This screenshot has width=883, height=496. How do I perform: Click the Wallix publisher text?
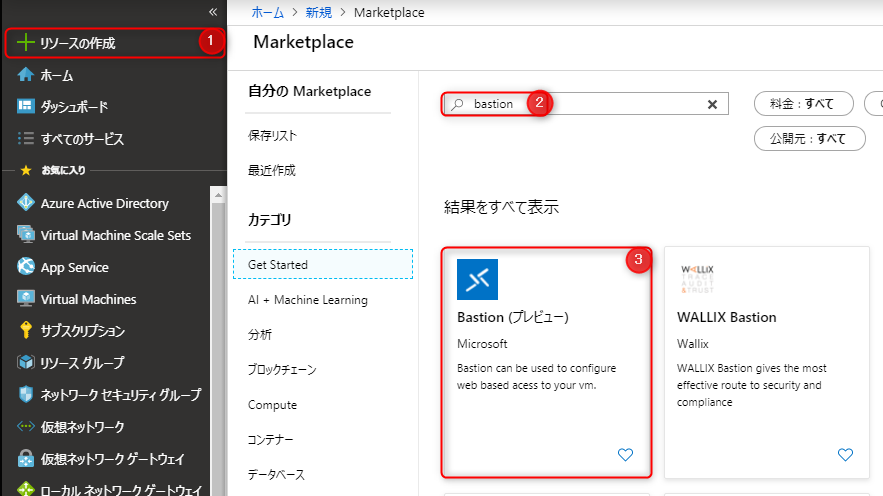[693, 344]
